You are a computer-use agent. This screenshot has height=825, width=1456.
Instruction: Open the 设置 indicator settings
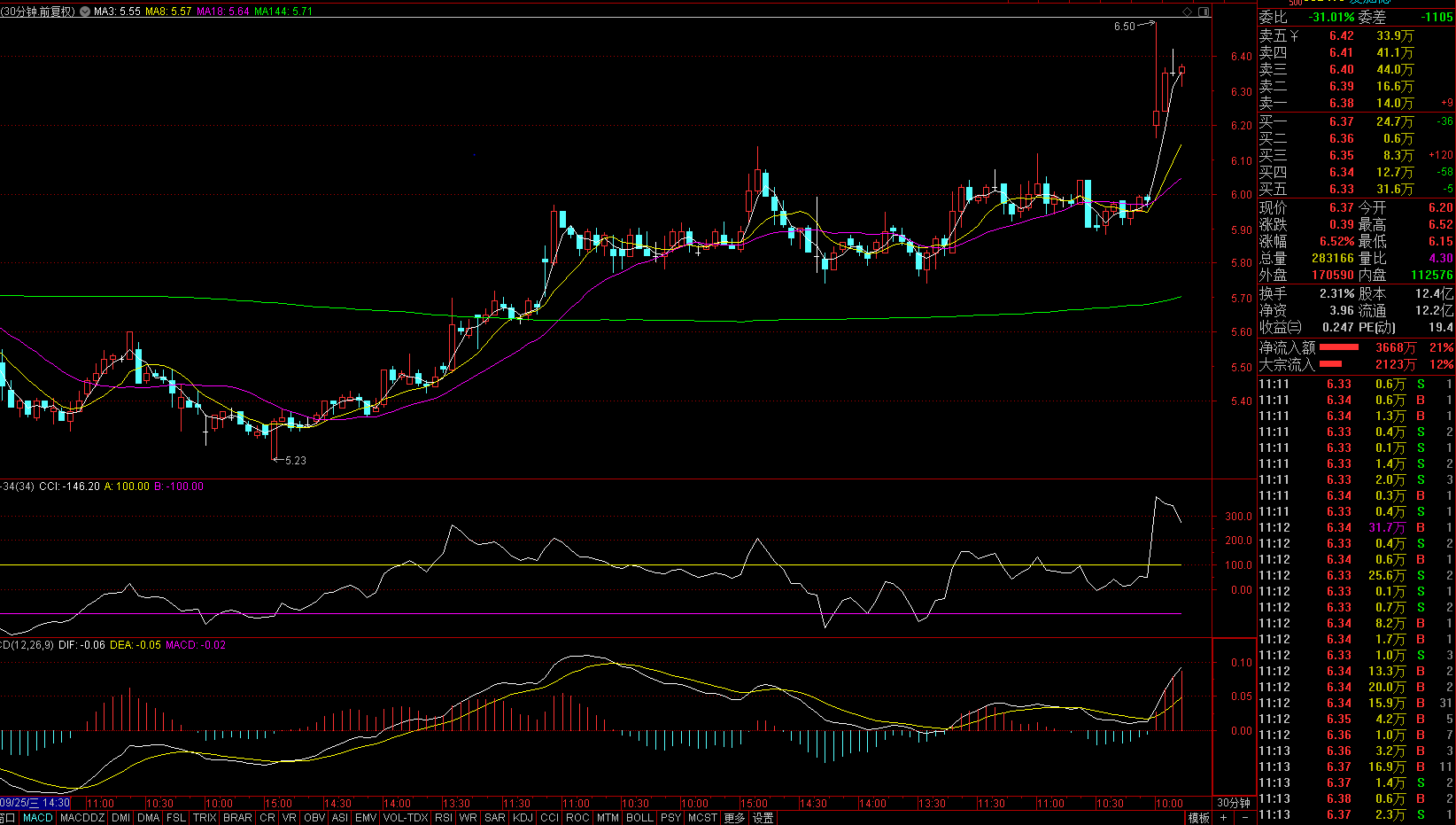(763, 818)
